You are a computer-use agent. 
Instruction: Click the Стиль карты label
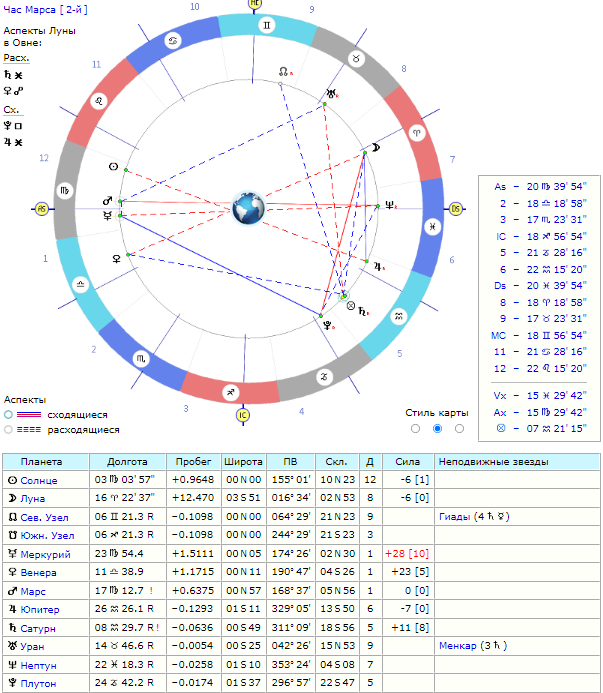[x=437, y=413]
